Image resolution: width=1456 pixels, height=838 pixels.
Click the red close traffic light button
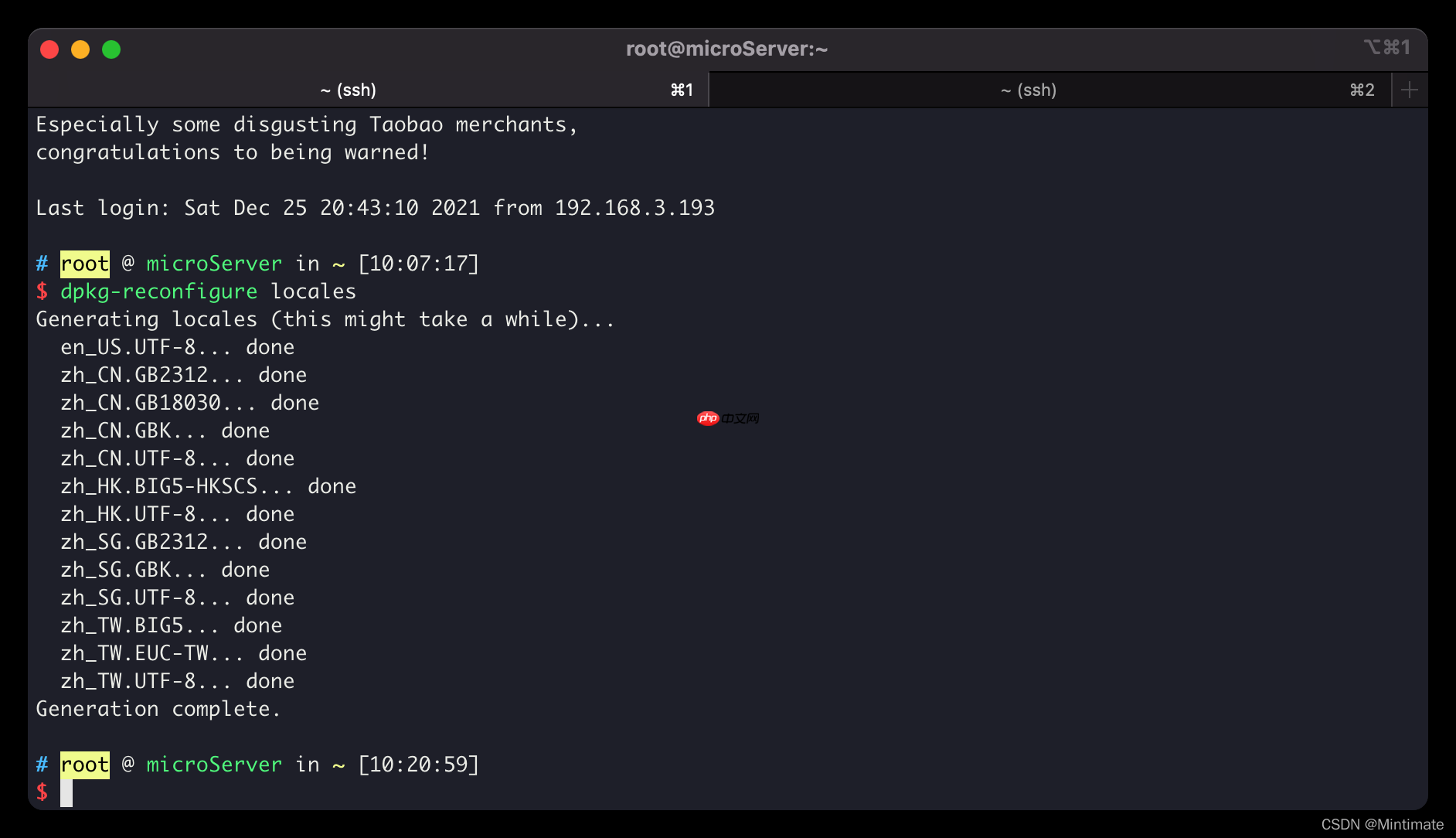(49, 49)
